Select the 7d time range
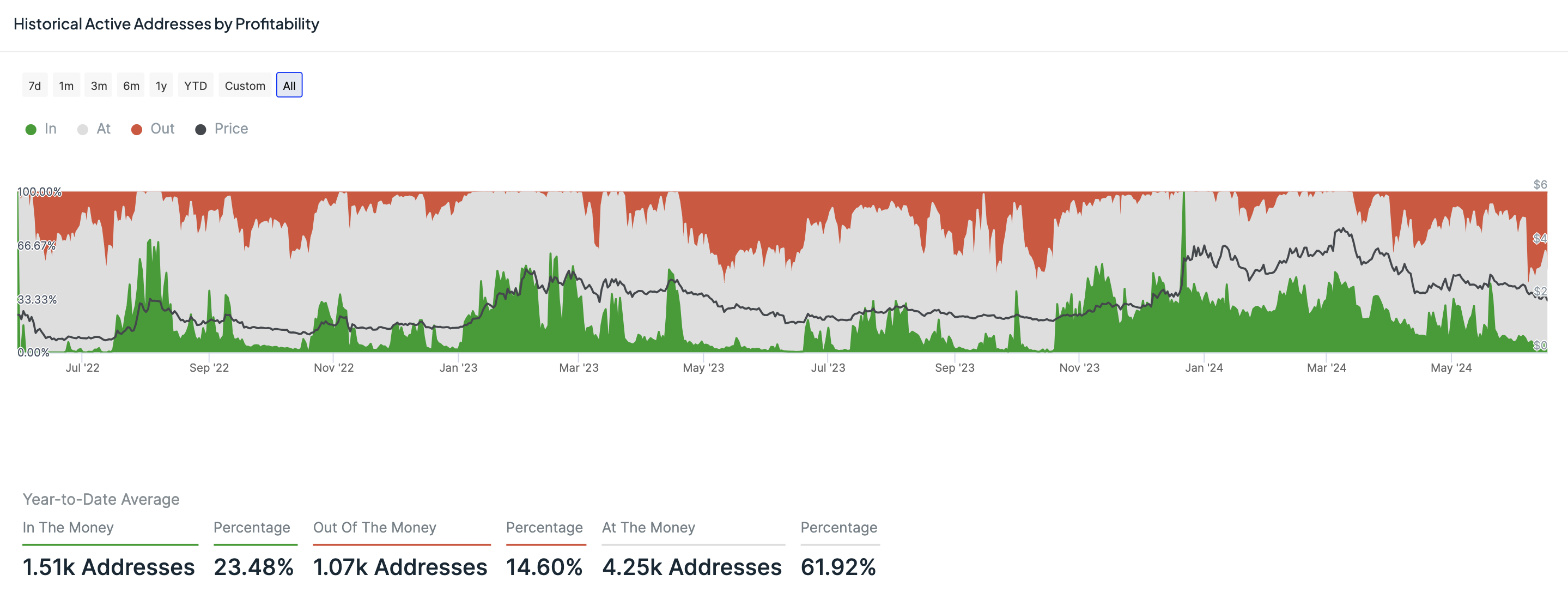The width and height of the screenshot is (1568, 605). tap(35, 86)
